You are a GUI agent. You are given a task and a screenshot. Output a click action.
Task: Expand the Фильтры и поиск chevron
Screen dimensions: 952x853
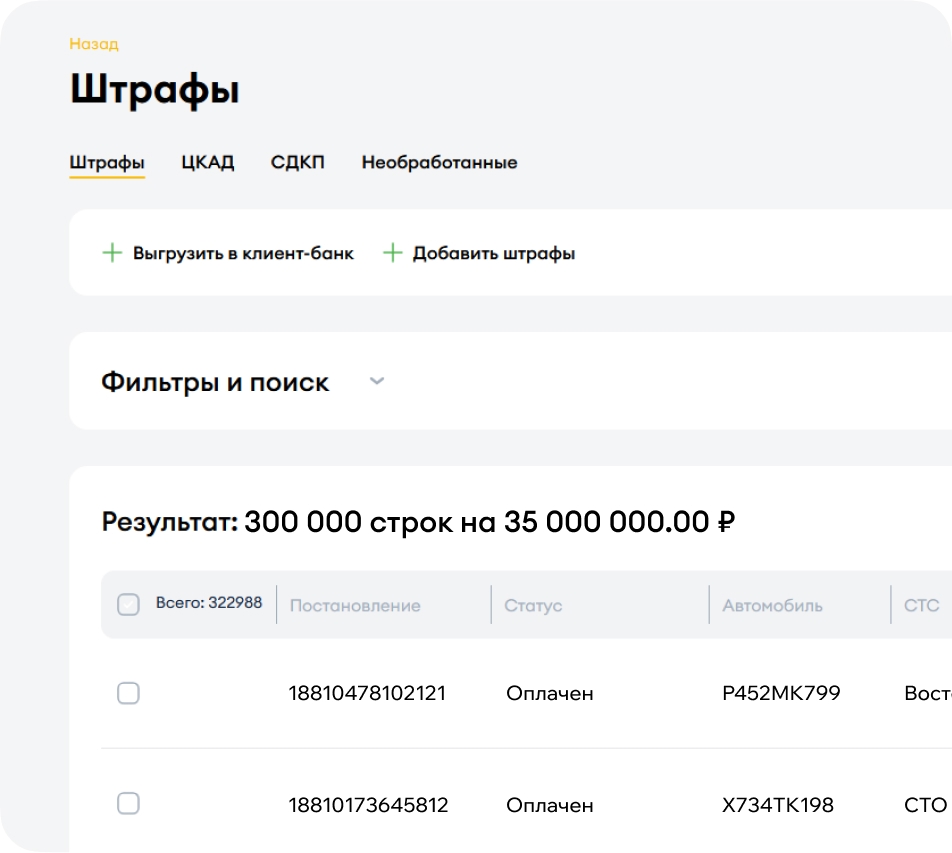[377, 381]
